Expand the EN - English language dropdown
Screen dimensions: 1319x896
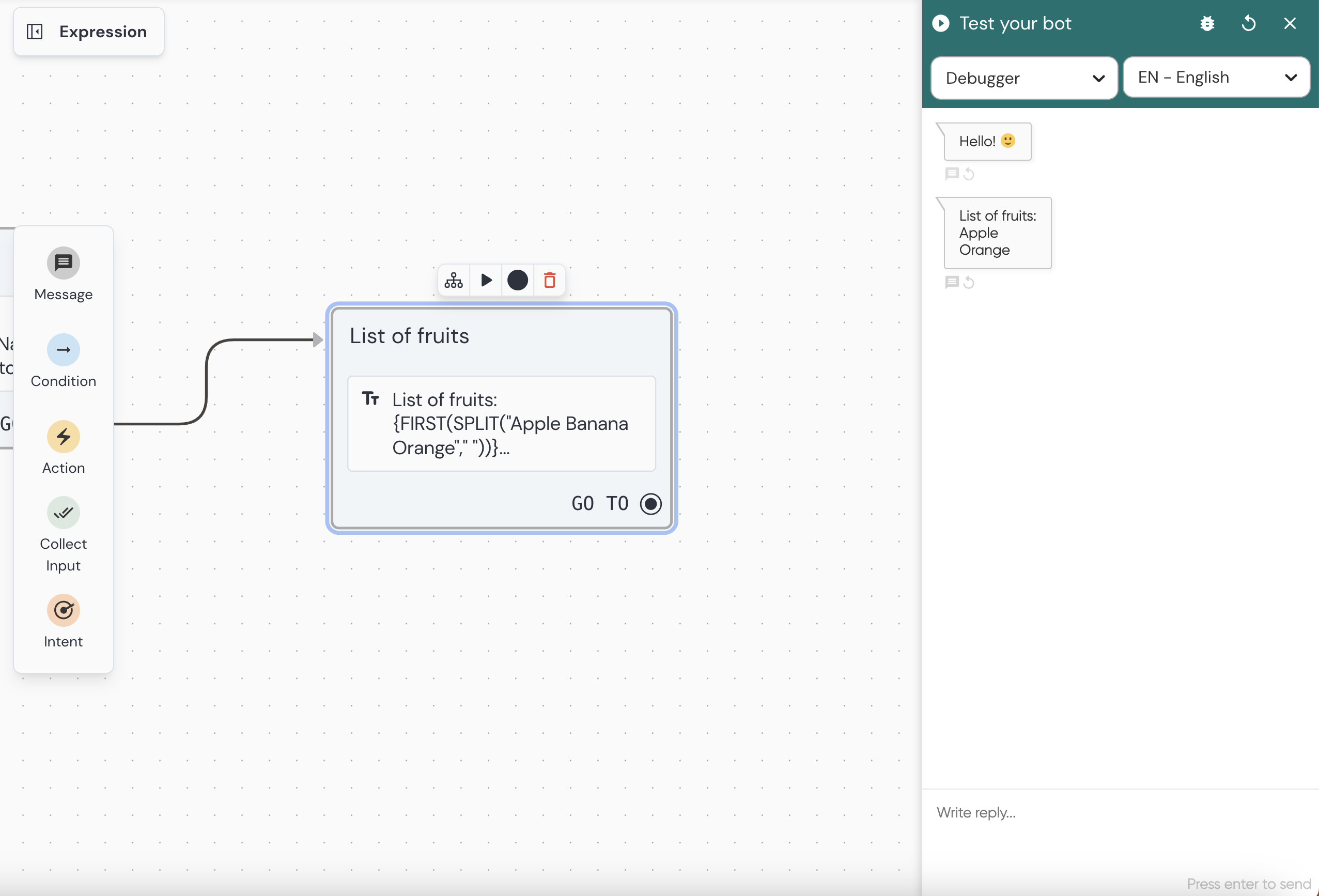point(1216,77)
